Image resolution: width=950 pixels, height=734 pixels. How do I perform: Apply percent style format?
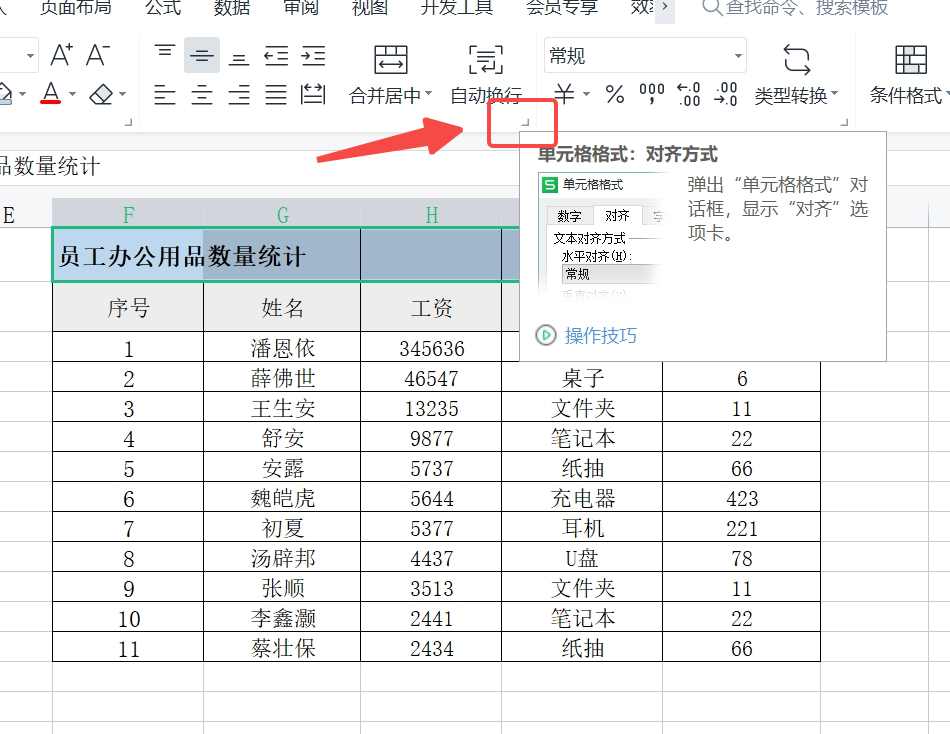[615, 94]
